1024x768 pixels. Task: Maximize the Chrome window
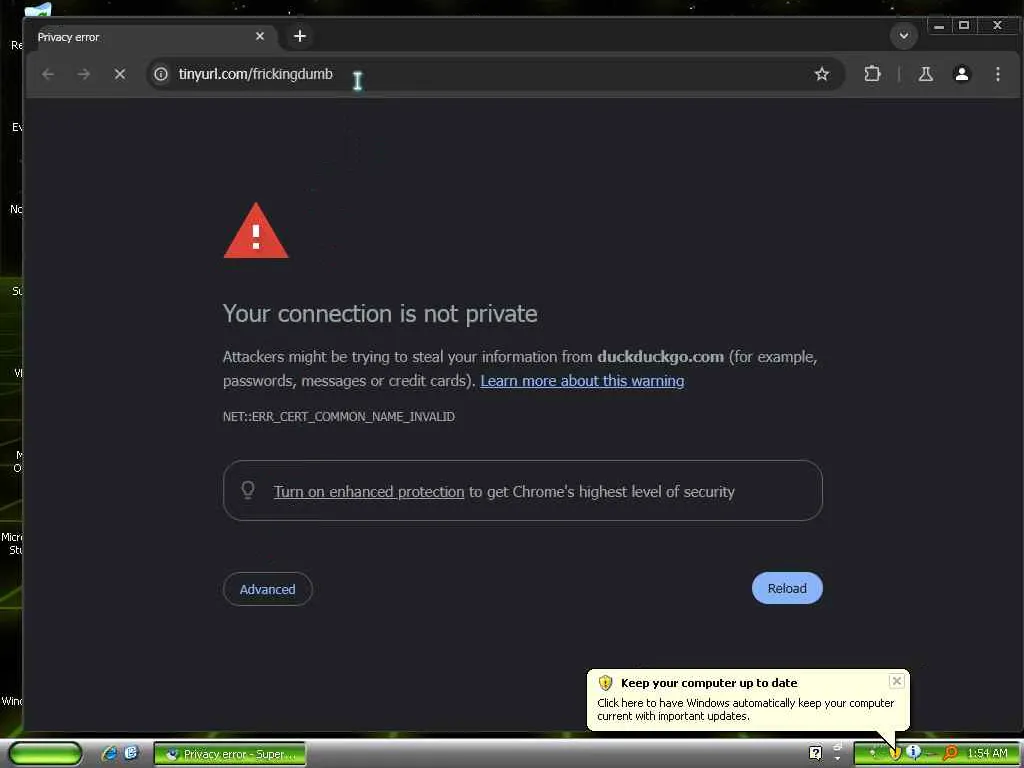pos(964,26)
